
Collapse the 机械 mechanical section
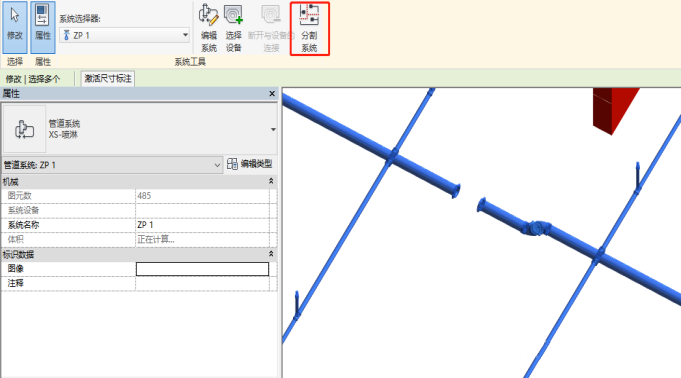271,181
